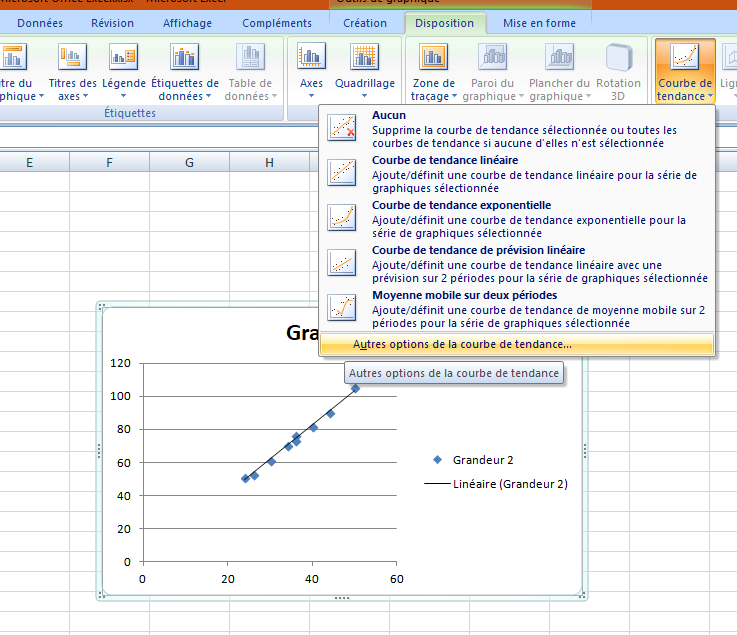
Task: Click the Étiquettes de données icon
Action: pos(185,57)
